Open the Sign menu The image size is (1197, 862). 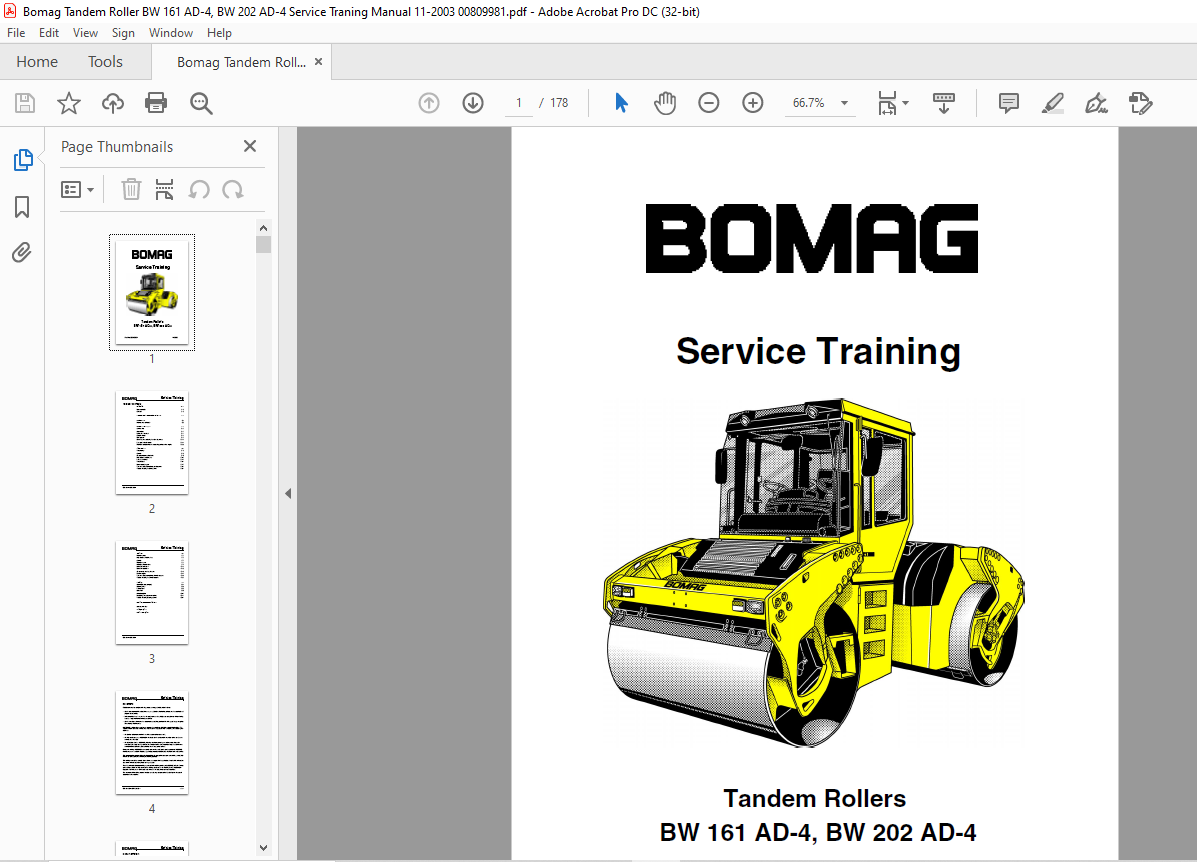123,33
